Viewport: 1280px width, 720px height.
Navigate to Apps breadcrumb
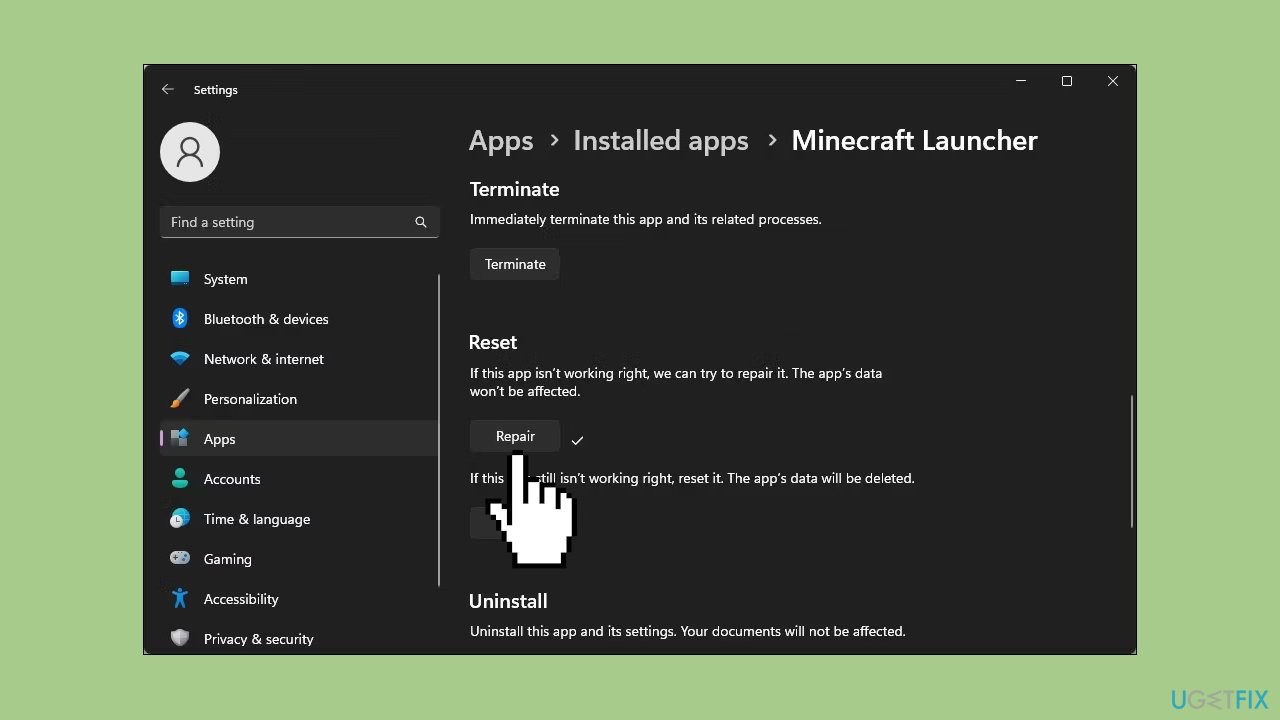click(501, 141)
